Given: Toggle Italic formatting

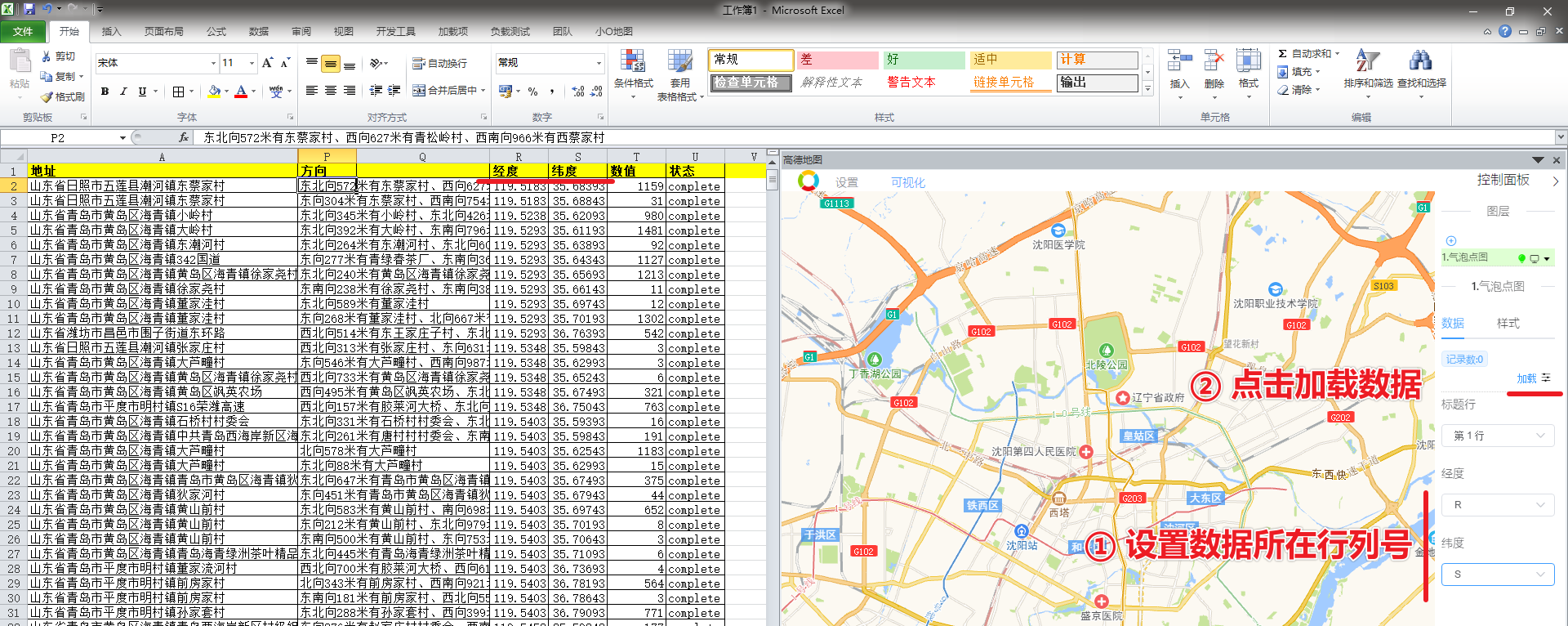Looking at the screenshot, I should pos(123,92).
